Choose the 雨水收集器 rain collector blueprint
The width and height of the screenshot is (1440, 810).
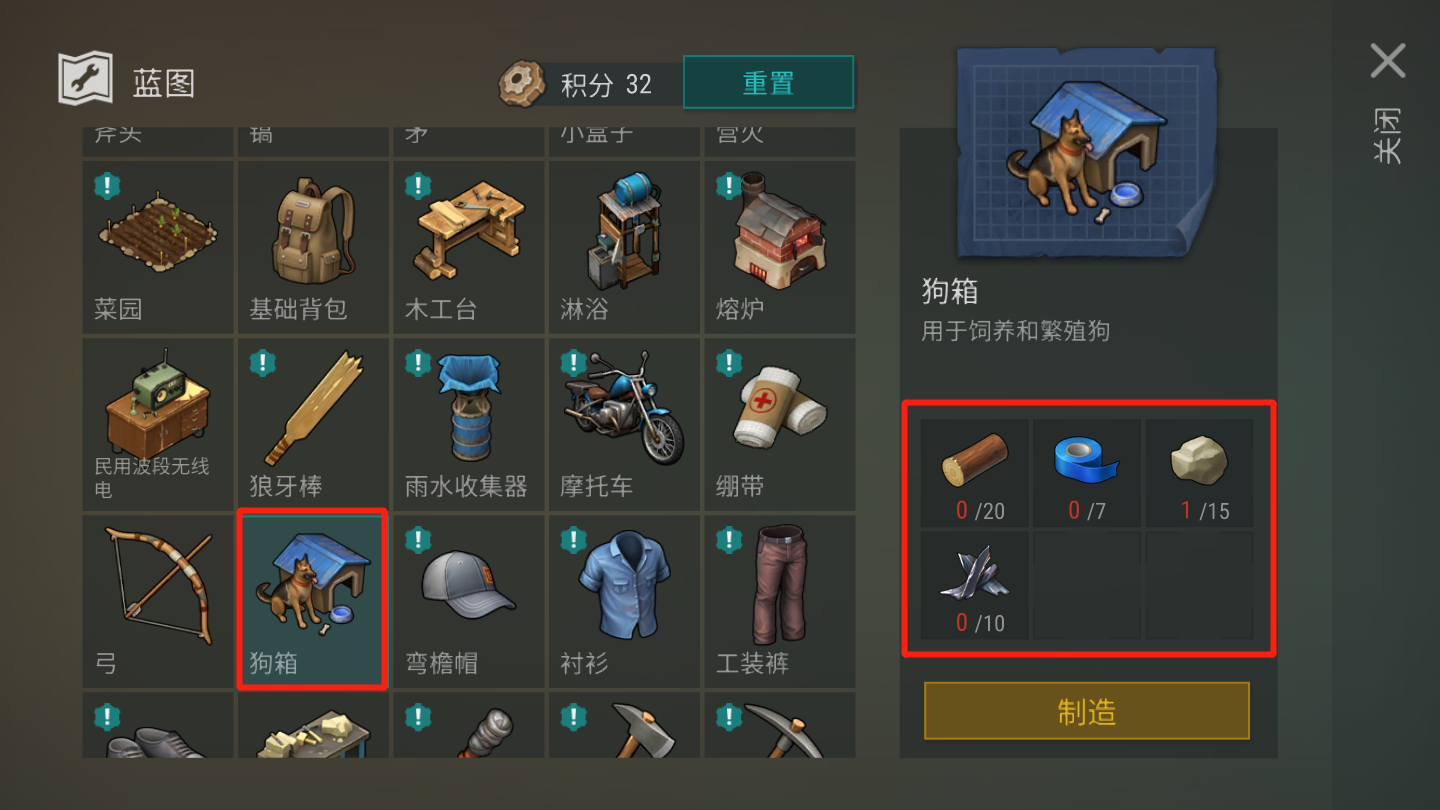coord(469,424)
